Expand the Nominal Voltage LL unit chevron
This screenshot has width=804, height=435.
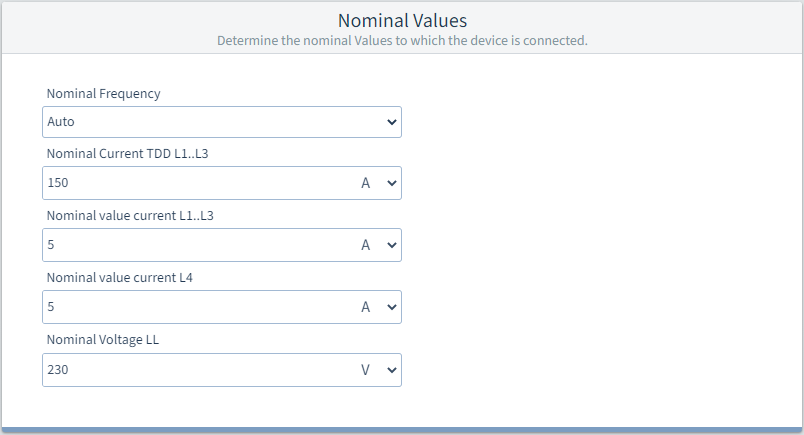click(391, 370)
